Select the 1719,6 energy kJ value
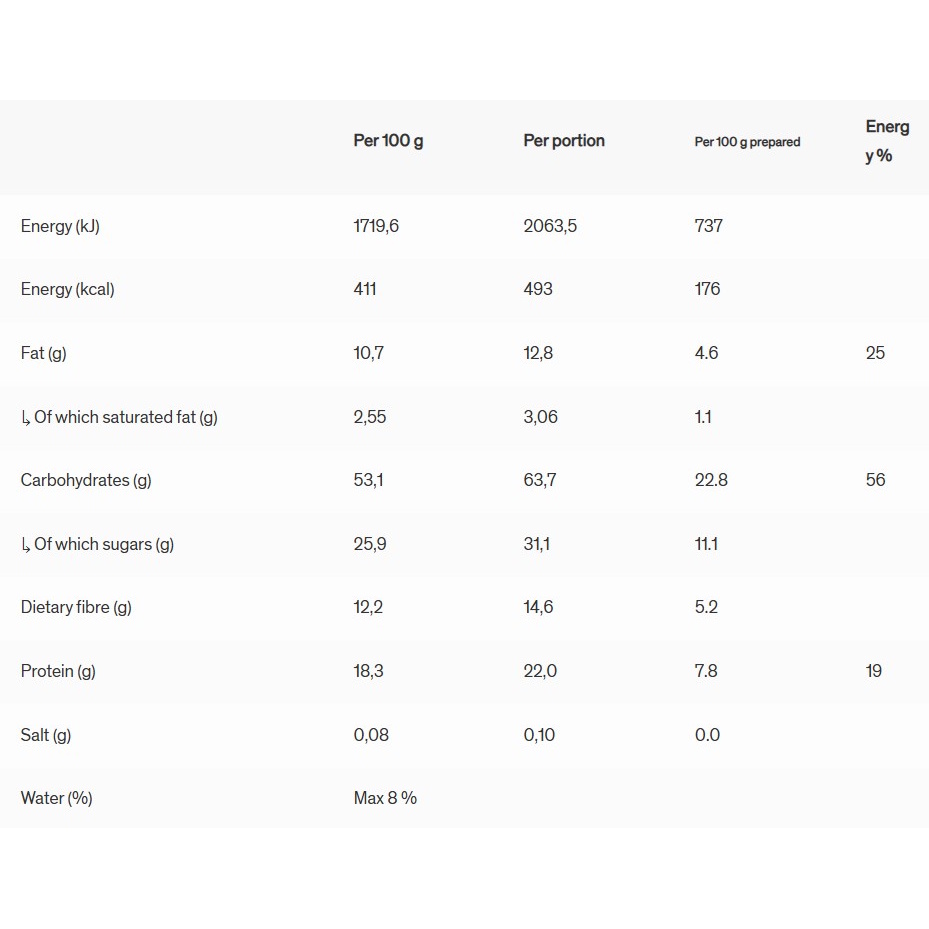This screenshot has width=929, height=929. pyautogui.click(x=376, y=226)
